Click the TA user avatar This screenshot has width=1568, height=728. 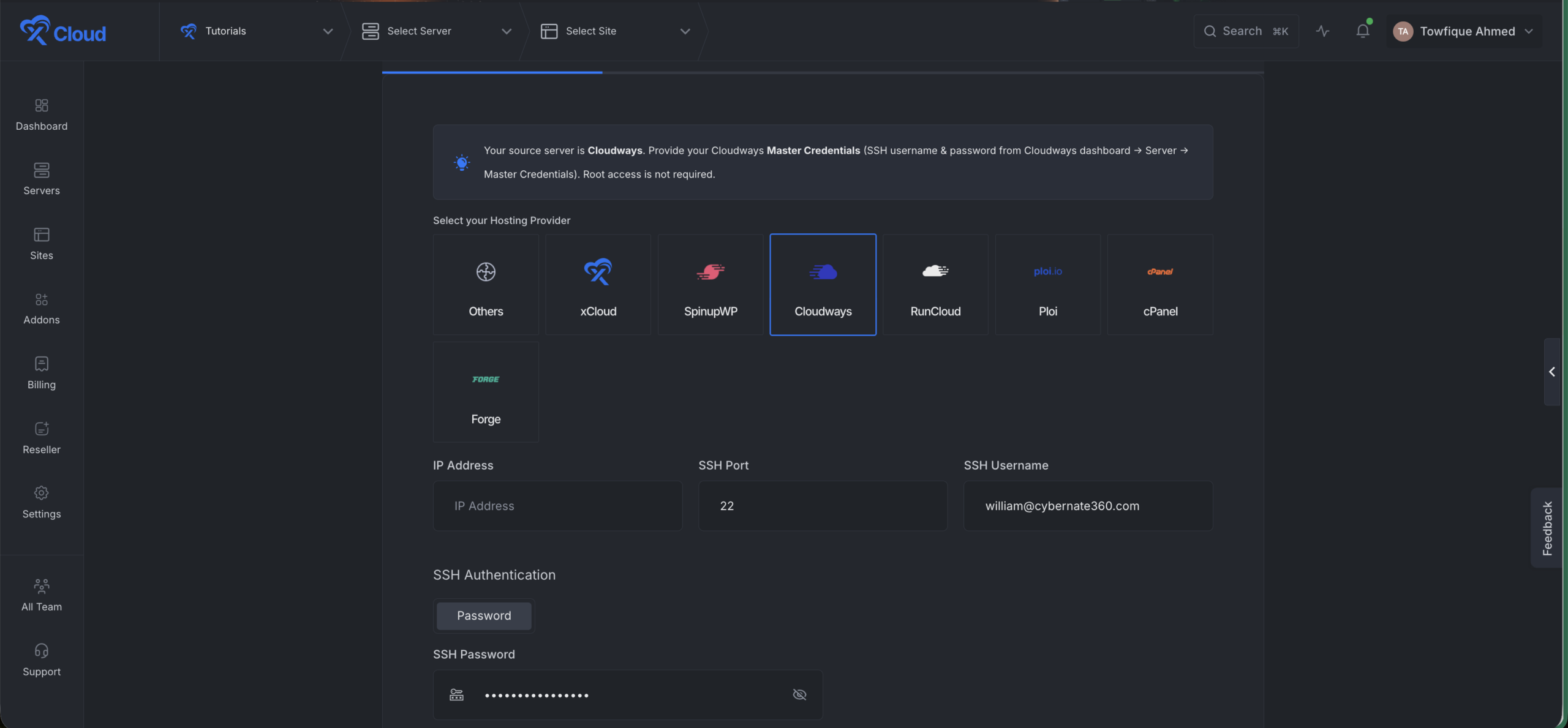click(x=1403, y=31)
